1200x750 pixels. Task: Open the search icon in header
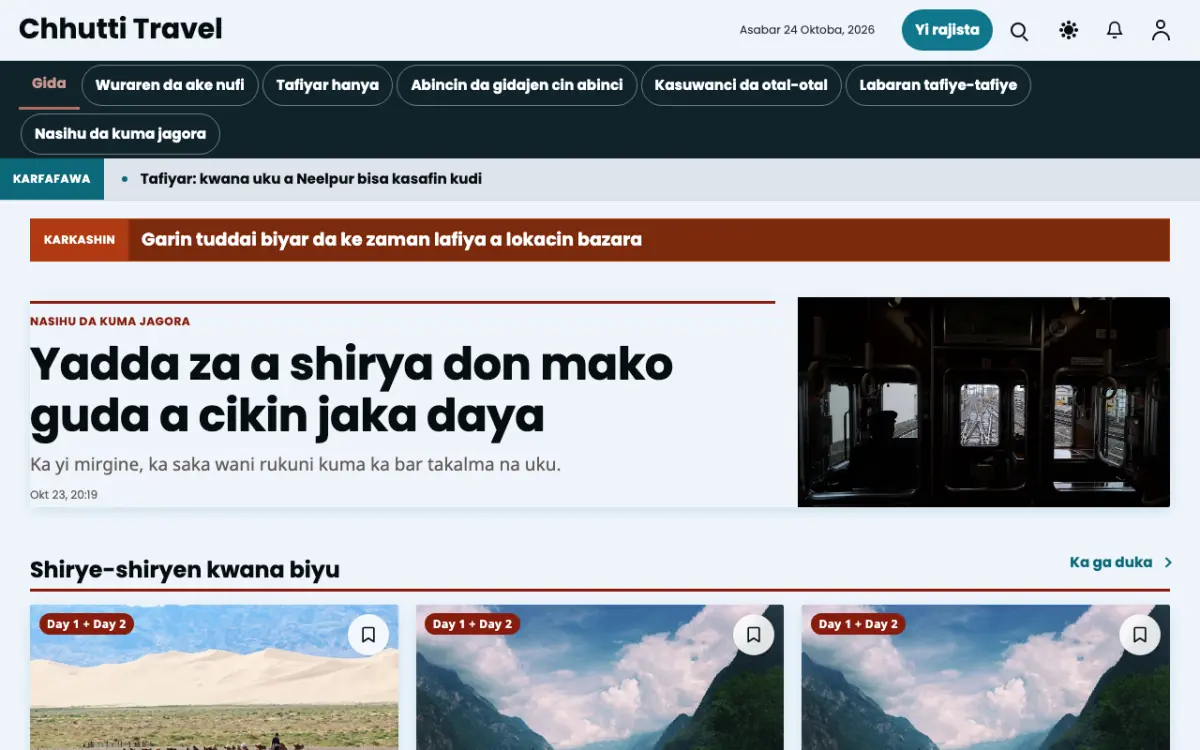pyautogui.click(x=1019, y=31)
